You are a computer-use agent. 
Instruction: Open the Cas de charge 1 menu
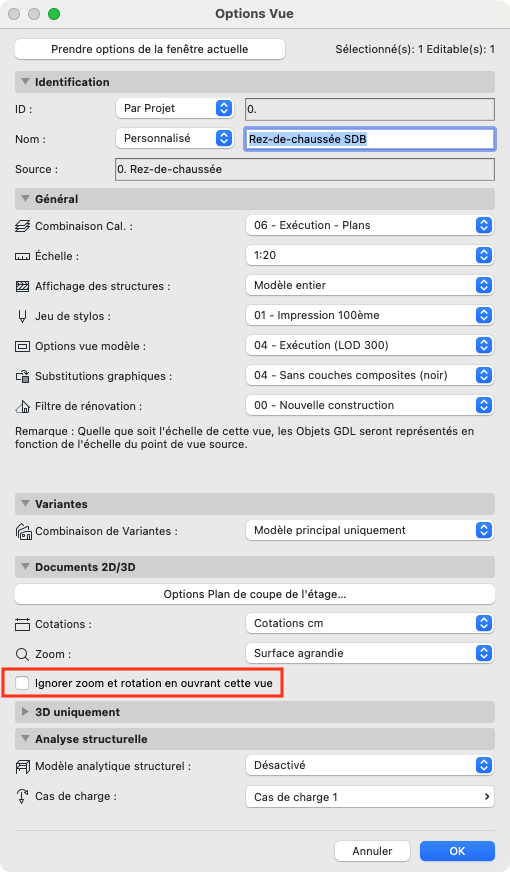pyautogui.click(x=370, y=797)
